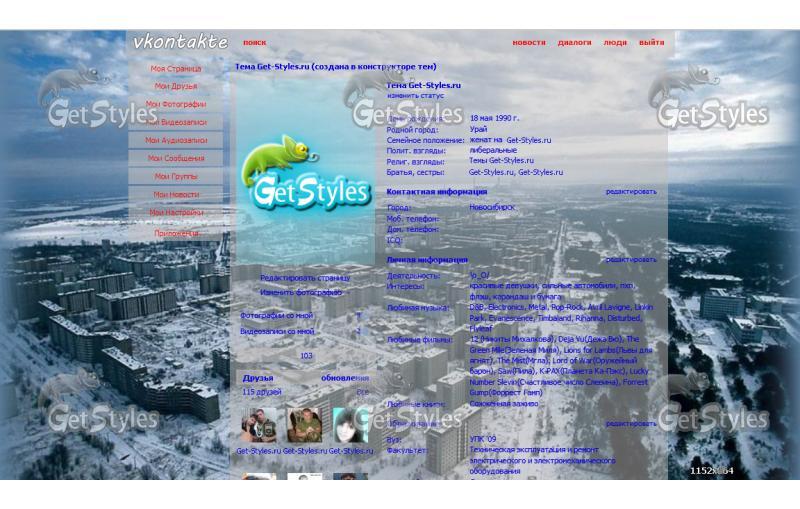Click university value УПК '09

(483, 439)
